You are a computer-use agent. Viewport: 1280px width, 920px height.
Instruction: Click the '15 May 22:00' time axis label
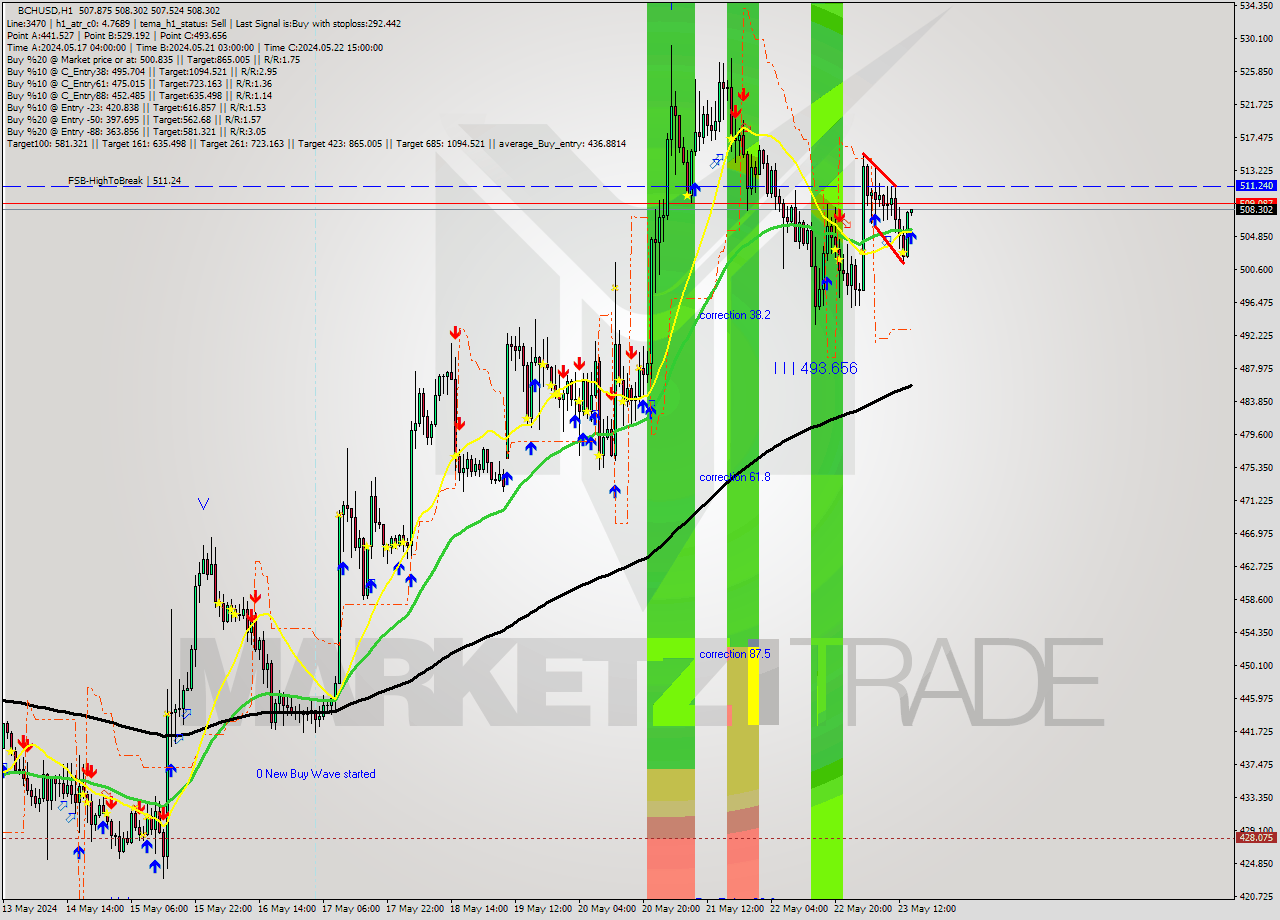pos(223,909)
